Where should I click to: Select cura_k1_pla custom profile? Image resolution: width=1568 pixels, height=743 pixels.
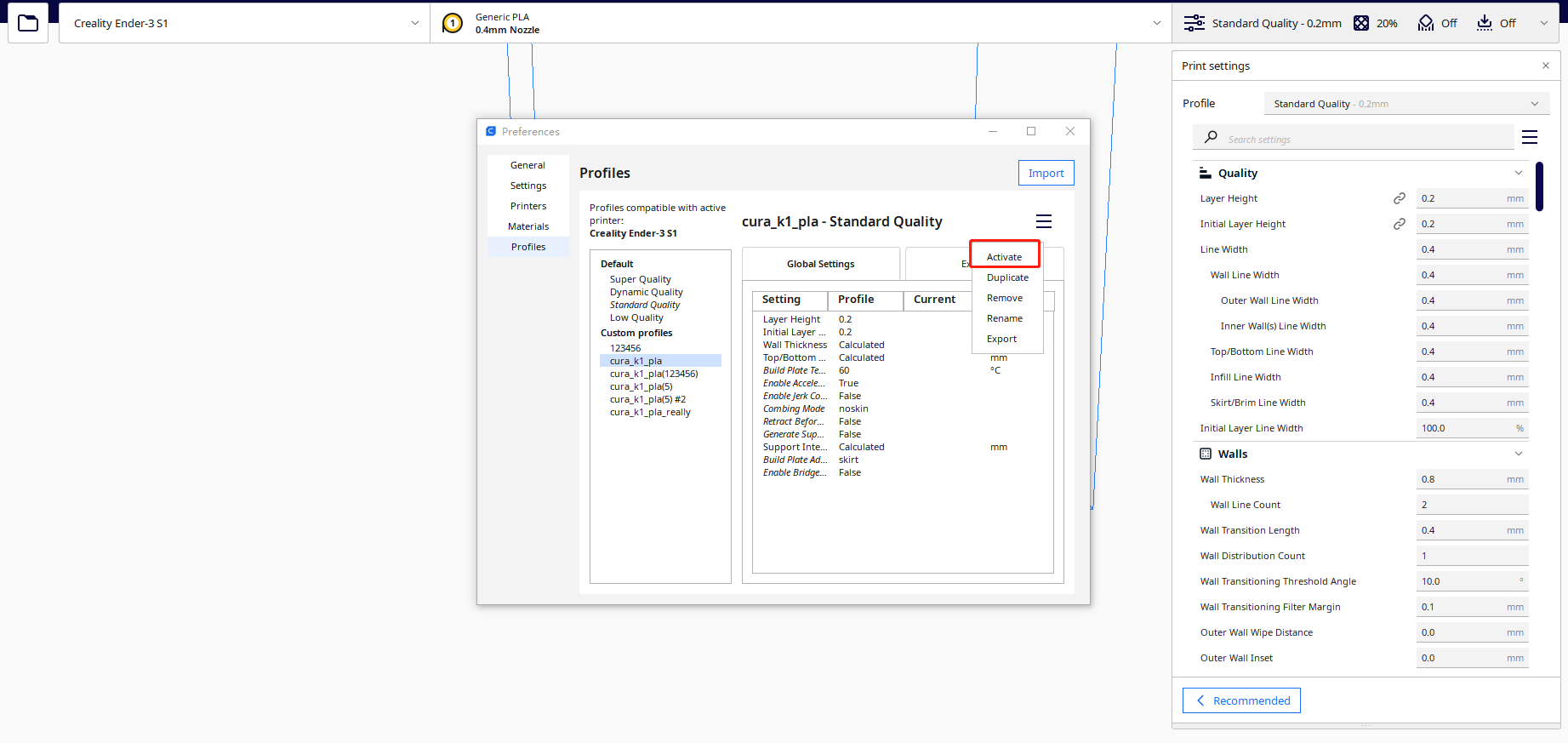[x=660, y=361]
